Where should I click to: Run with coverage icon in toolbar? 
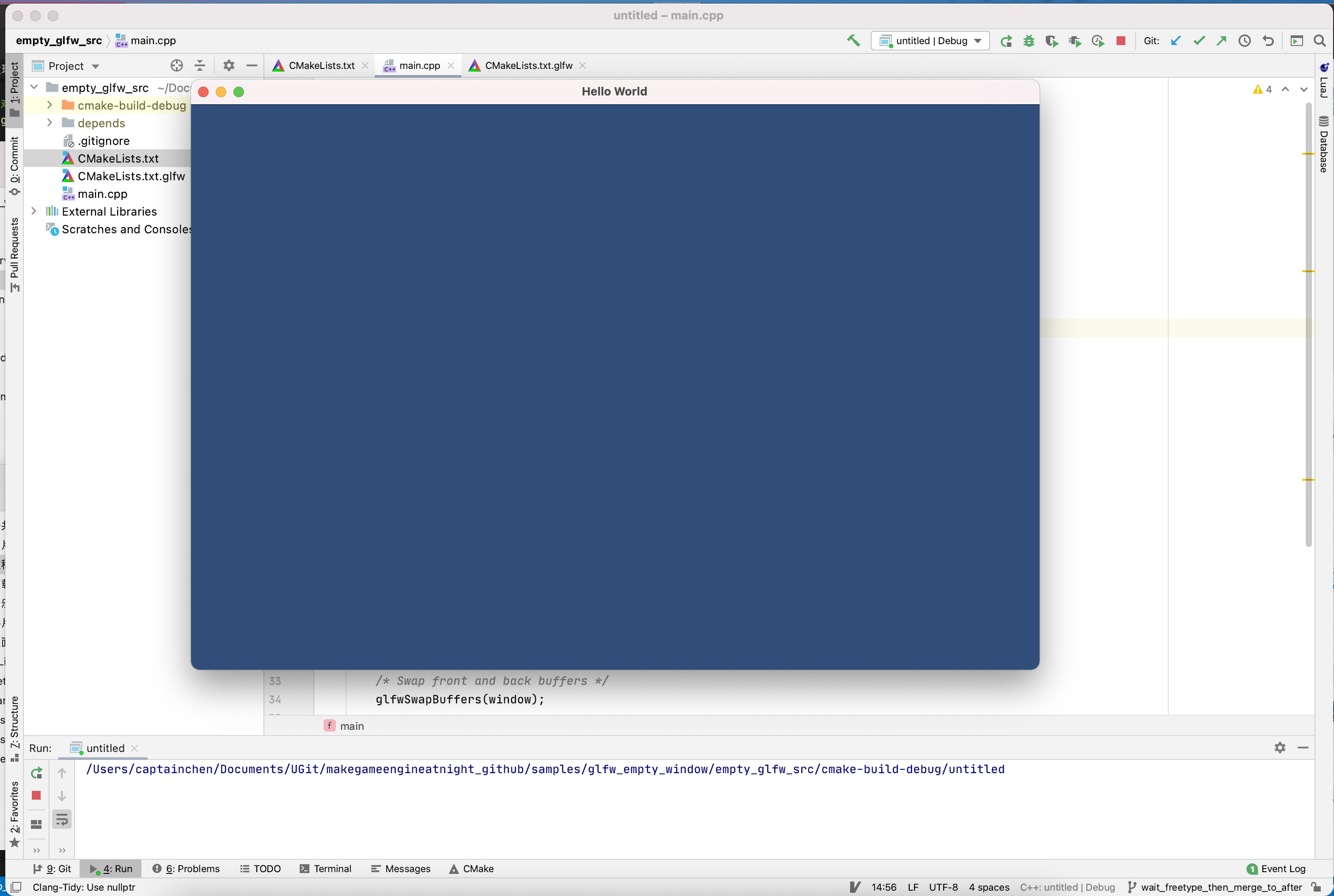(x=1052, y=41)
